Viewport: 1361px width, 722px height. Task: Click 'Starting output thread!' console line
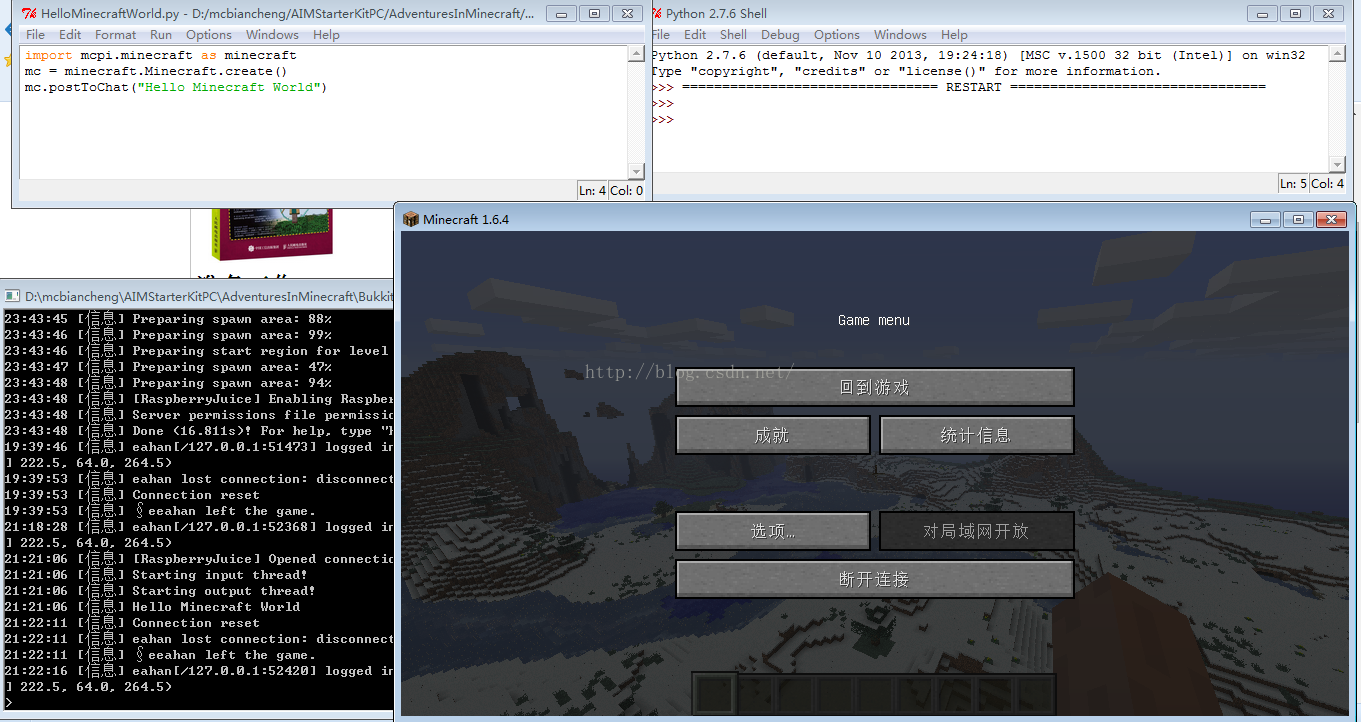pos(160,591)
